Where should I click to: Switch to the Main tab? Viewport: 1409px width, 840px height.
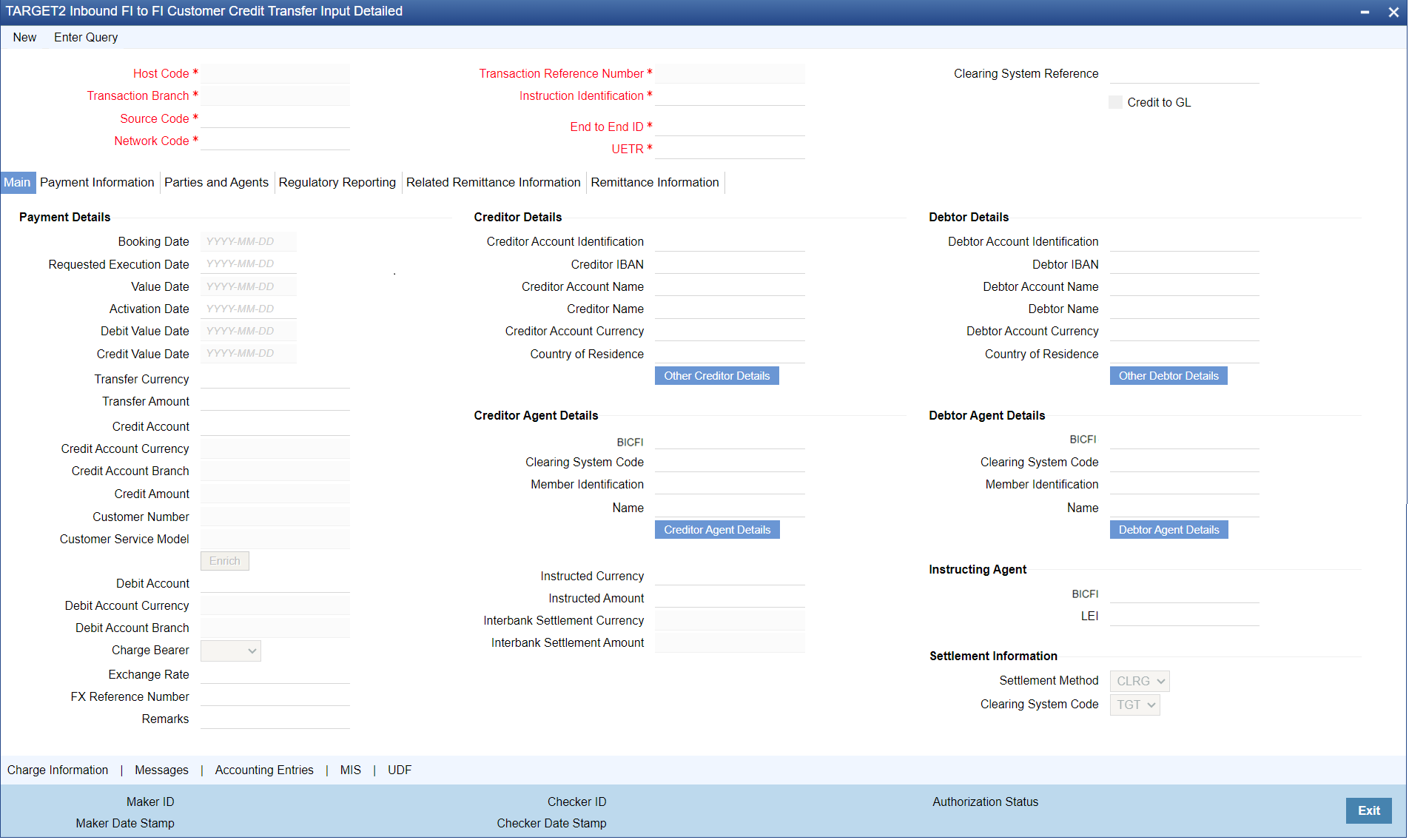click(17, 183)
